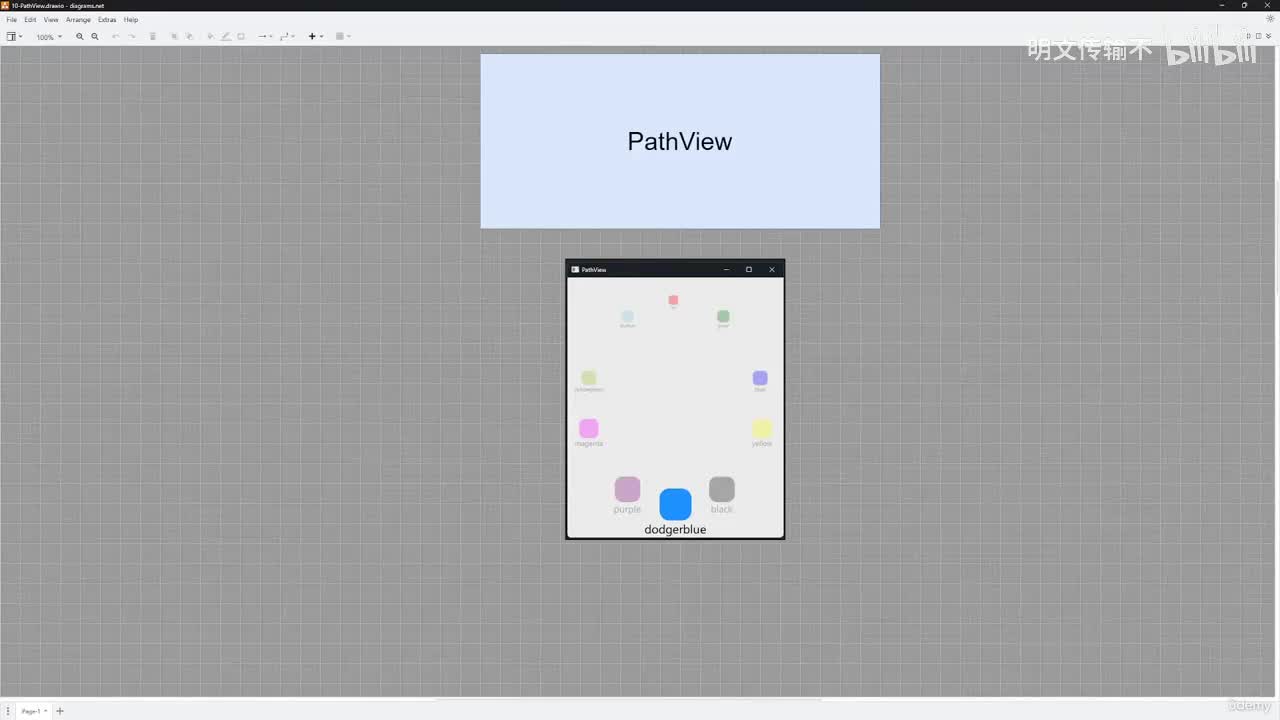1280x720 pixels.
Task: Open the File menu
Action: click(x=12, y=20)
